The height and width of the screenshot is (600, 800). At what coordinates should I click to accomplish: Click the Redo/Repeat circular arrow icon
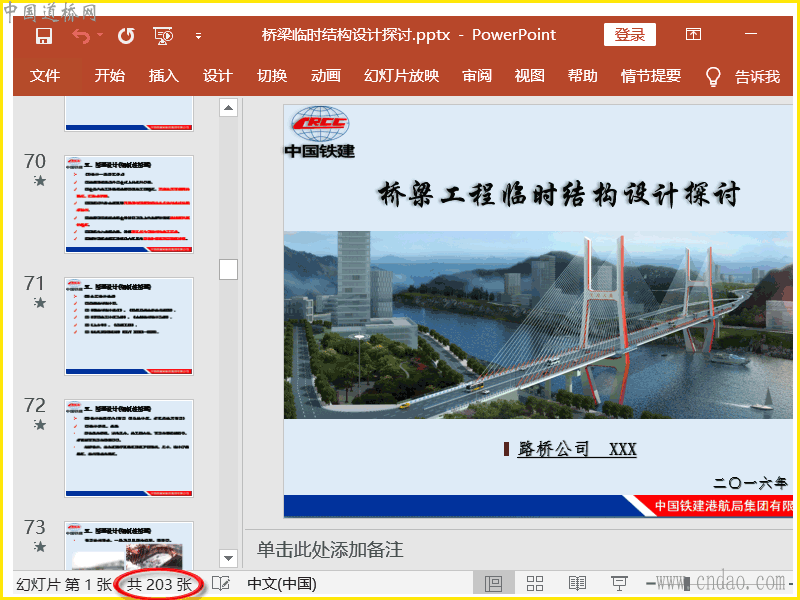point(126,36)
